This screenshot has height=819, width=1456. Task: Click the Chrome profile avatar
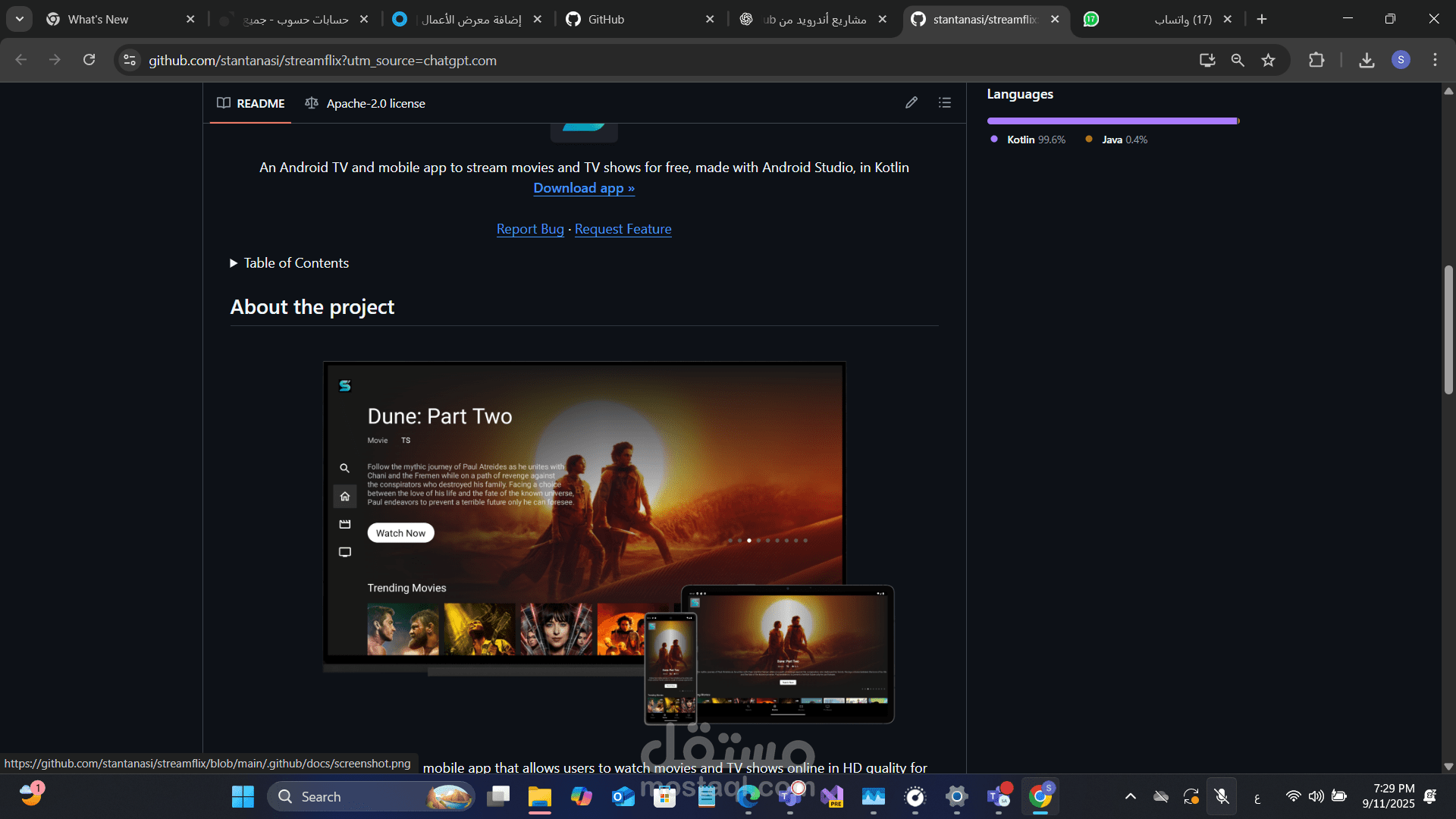pyautogui.click(x=1402, y=60)
